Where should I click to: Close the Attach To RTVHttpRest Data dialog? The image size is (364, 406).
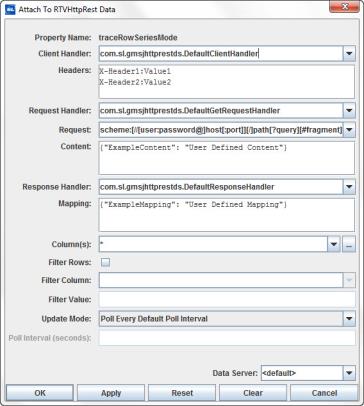(345, 7)
